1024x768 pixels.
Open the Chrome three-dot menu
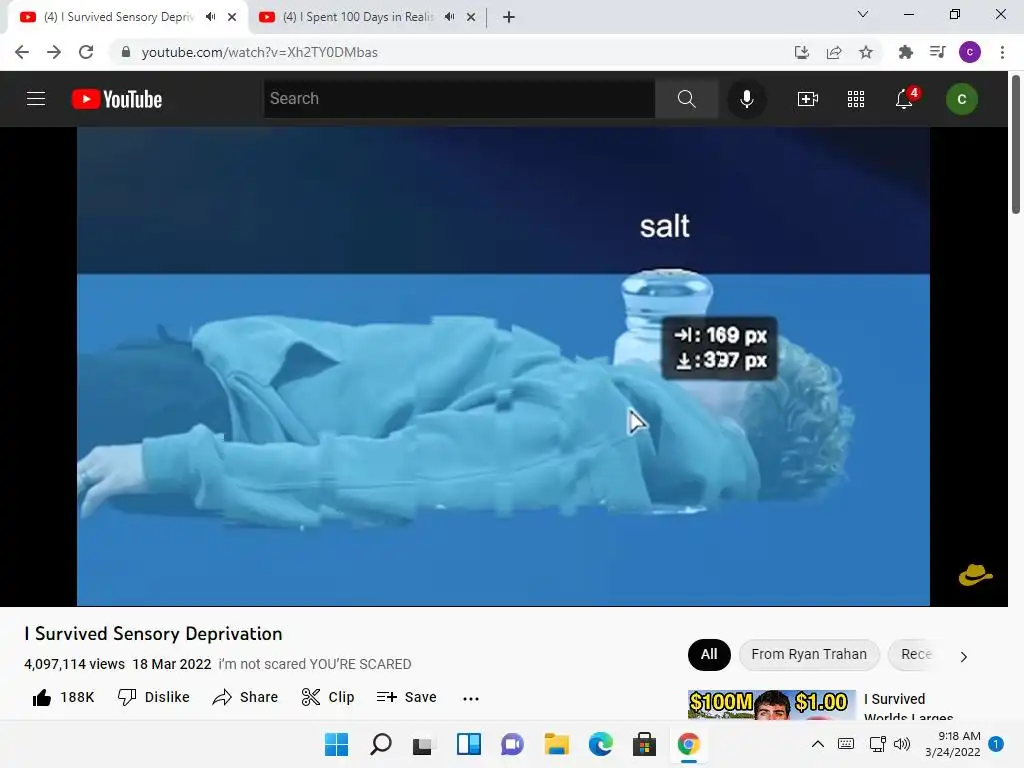coord(1002,52)
